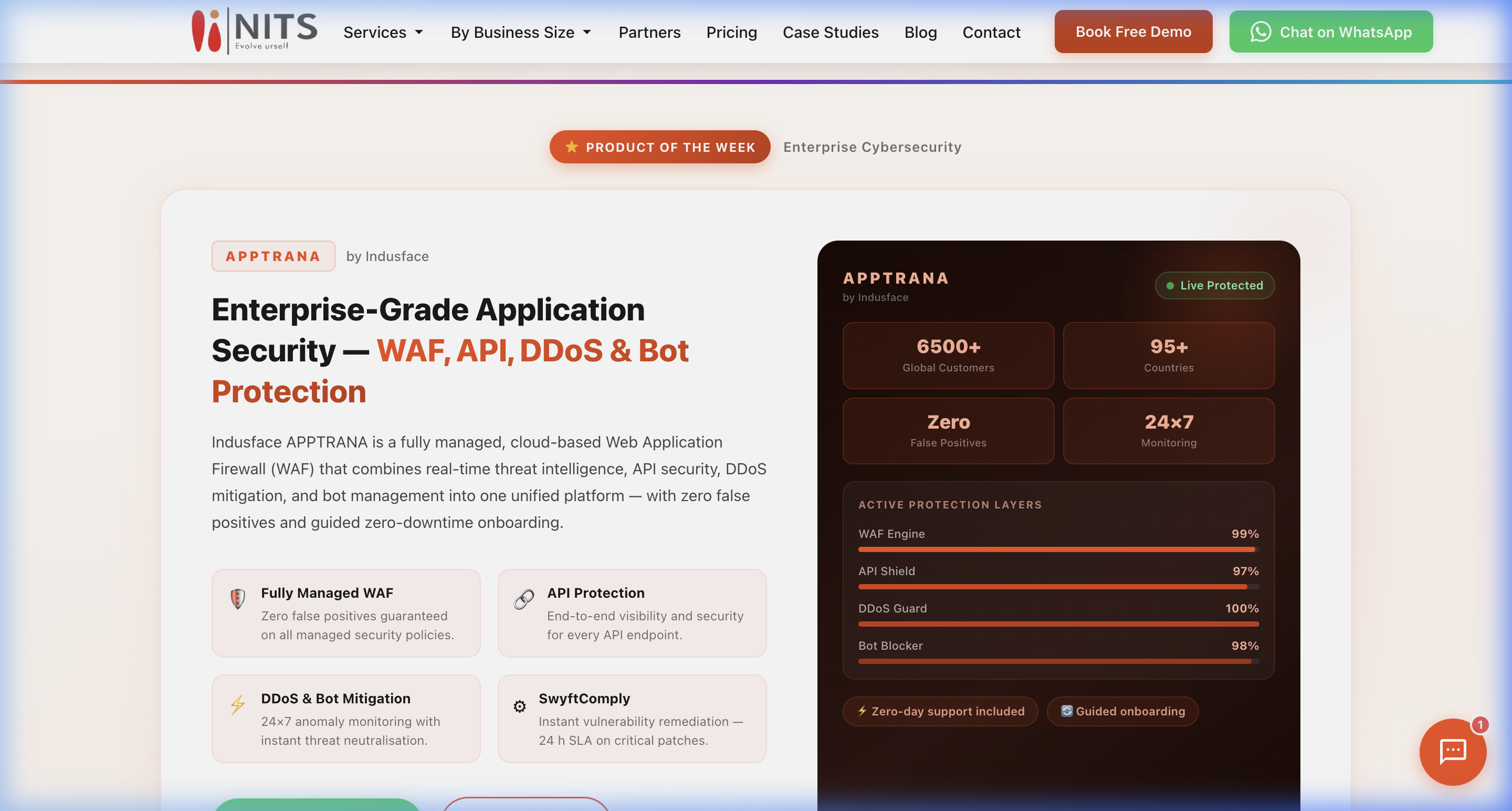Screen dimensions: 1512x811
Task: Open the Contact page
Action: tap(991, 32)
